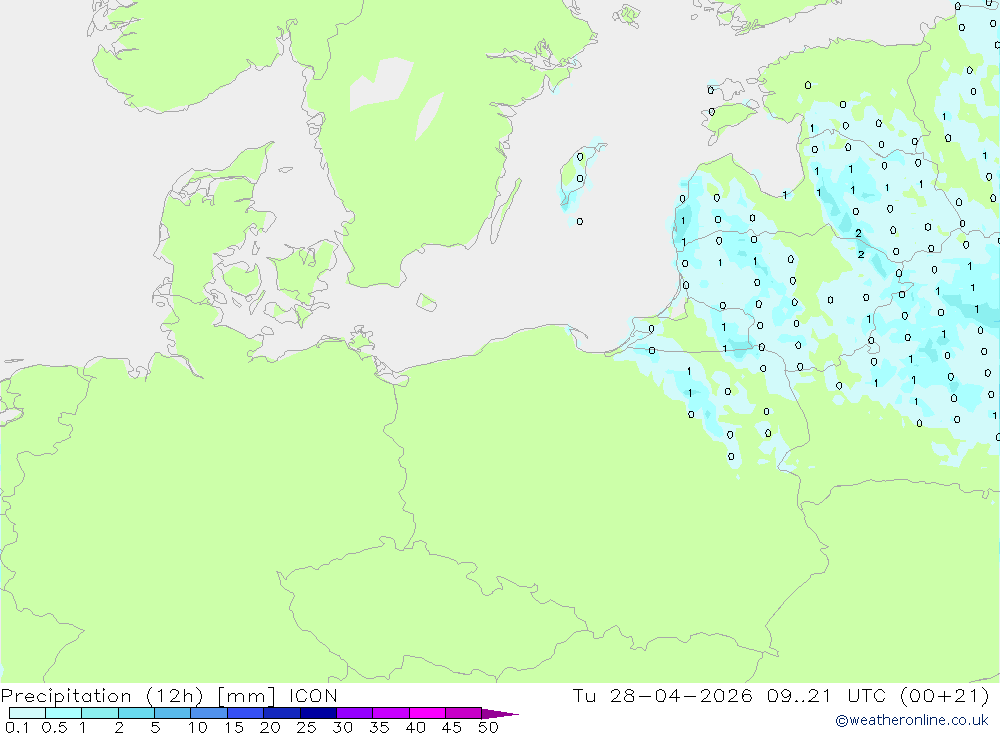The image size is (1000, 733).
Task: Click the 25–30 mm navy legend swatch
Action: pyautogui.click(x=318, y=713)
